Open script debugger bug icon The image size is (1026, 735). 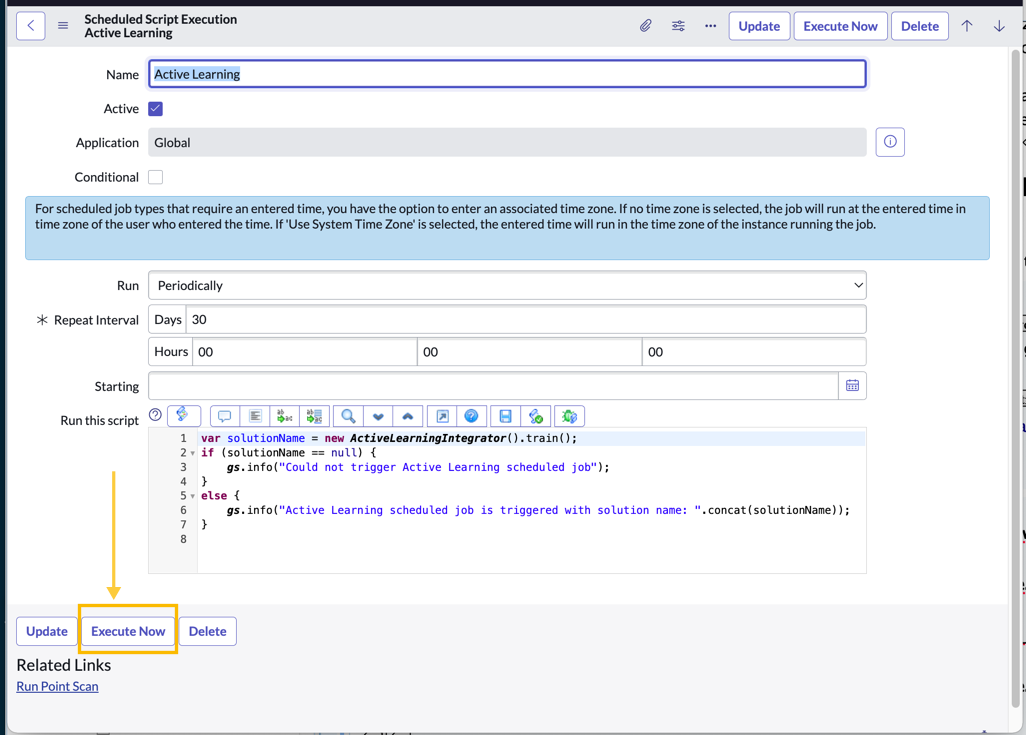tap(569, 416)
